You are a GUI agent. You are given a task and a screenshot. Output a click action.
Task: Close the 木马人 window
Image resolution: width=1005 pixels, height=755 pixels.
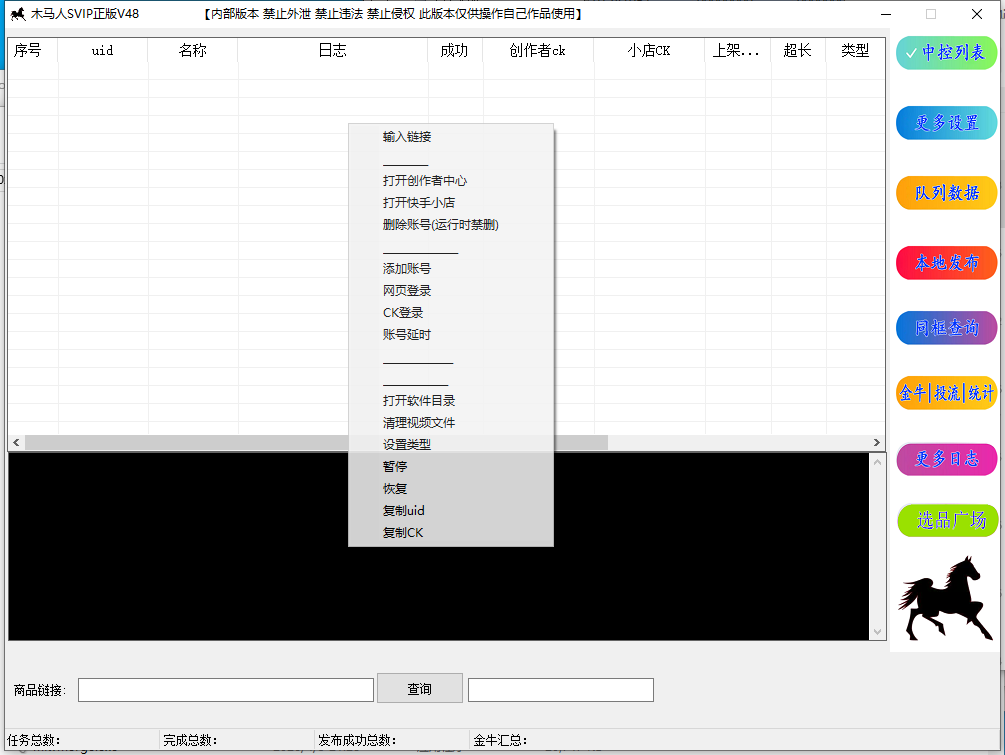pos(977,14)
